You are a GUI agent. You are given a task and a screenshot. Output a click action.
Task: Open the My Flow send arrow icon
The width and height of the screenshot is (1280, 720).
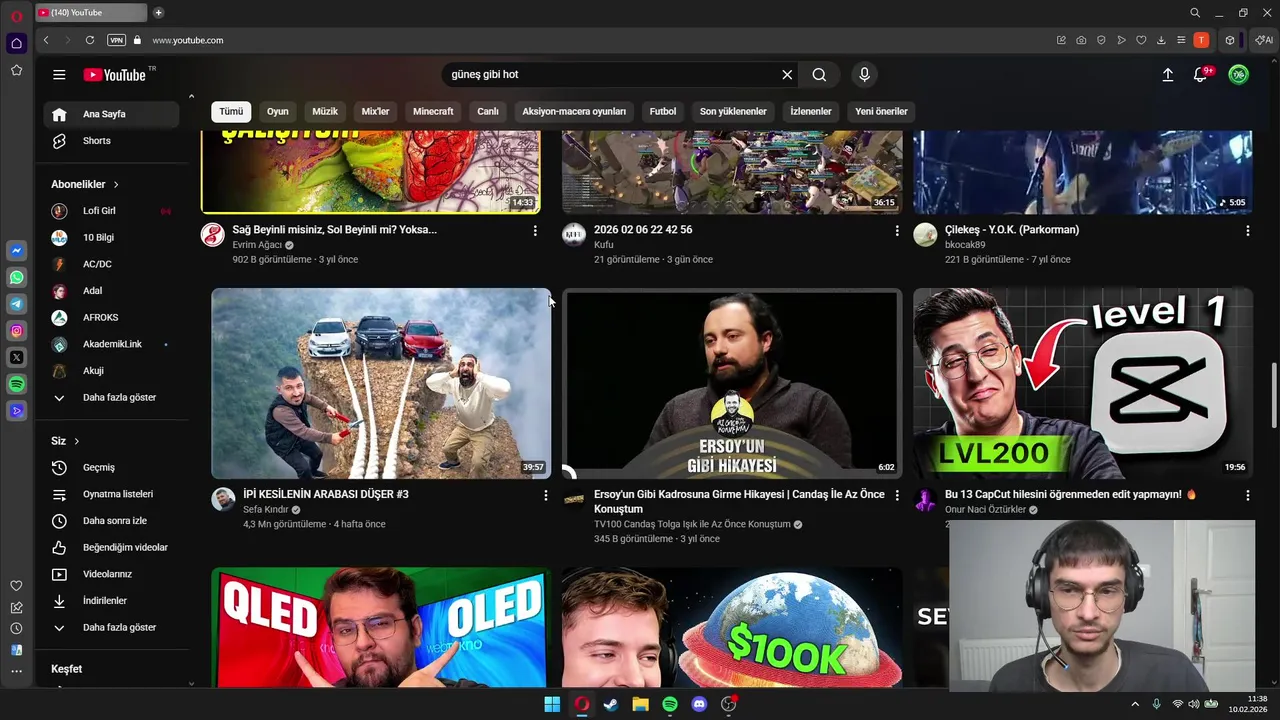(x=1121, y=40)
